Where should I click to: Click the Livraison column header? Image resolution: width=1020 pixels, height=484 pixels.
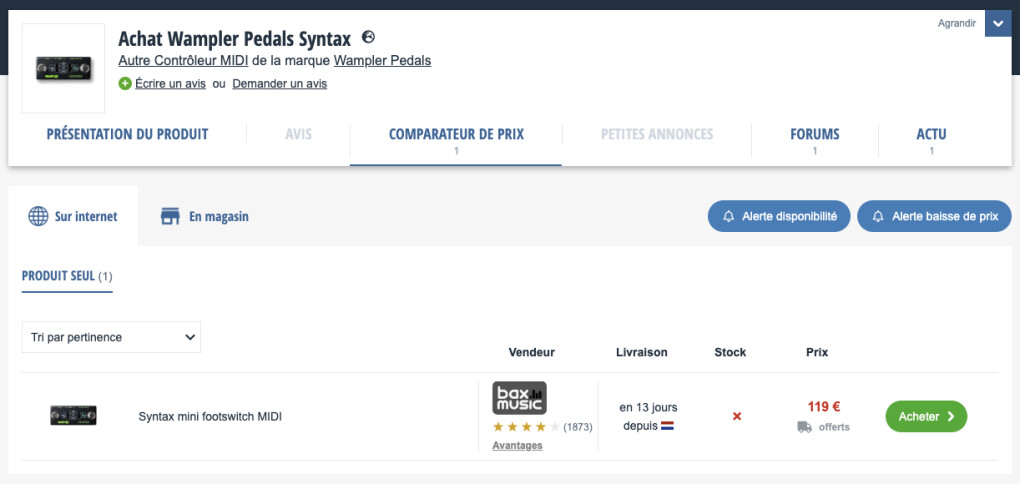[641, 352]
